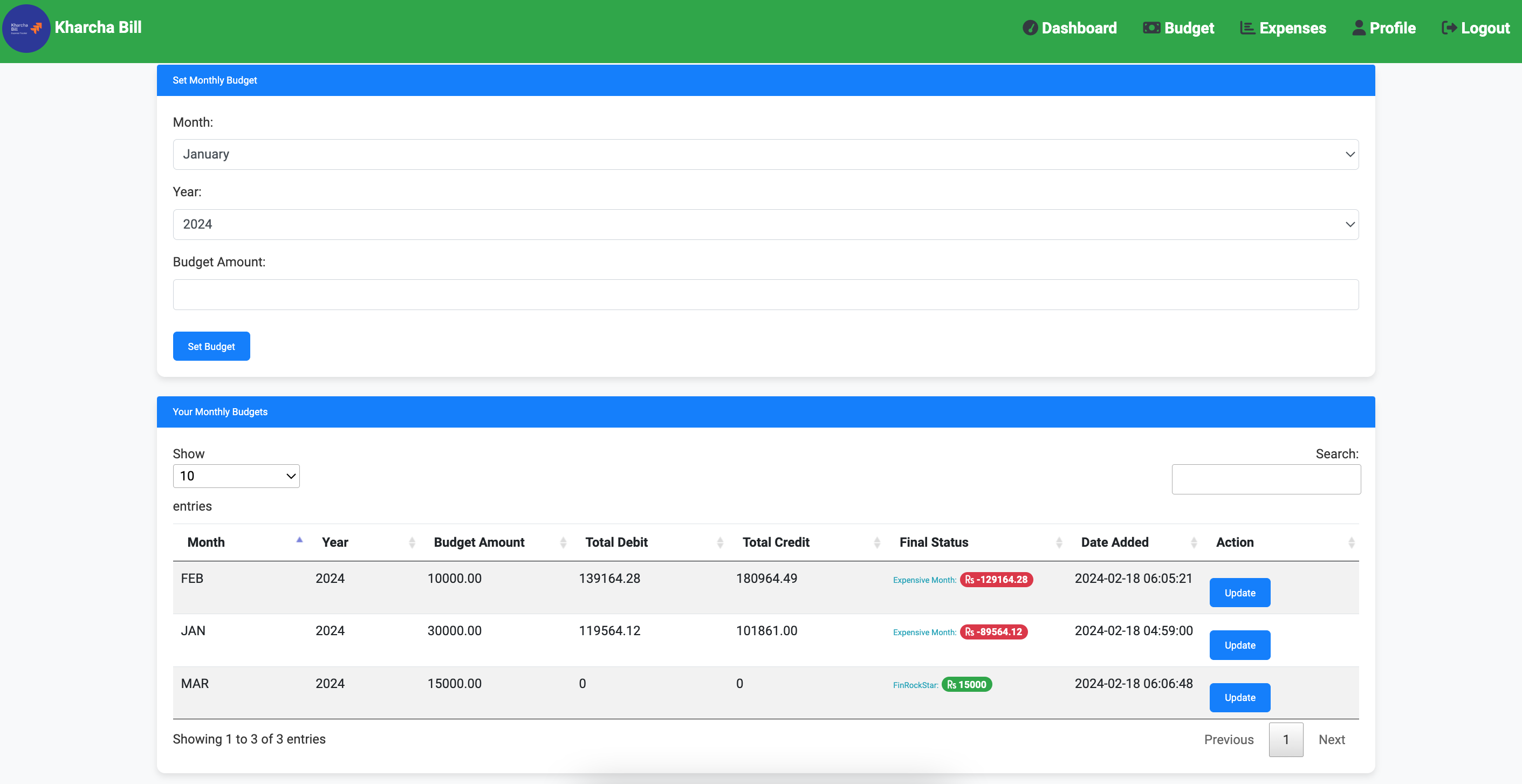Click the Logout arrow icon
The height and width of the screenshot is (784, 1522).
(1449, 27)
